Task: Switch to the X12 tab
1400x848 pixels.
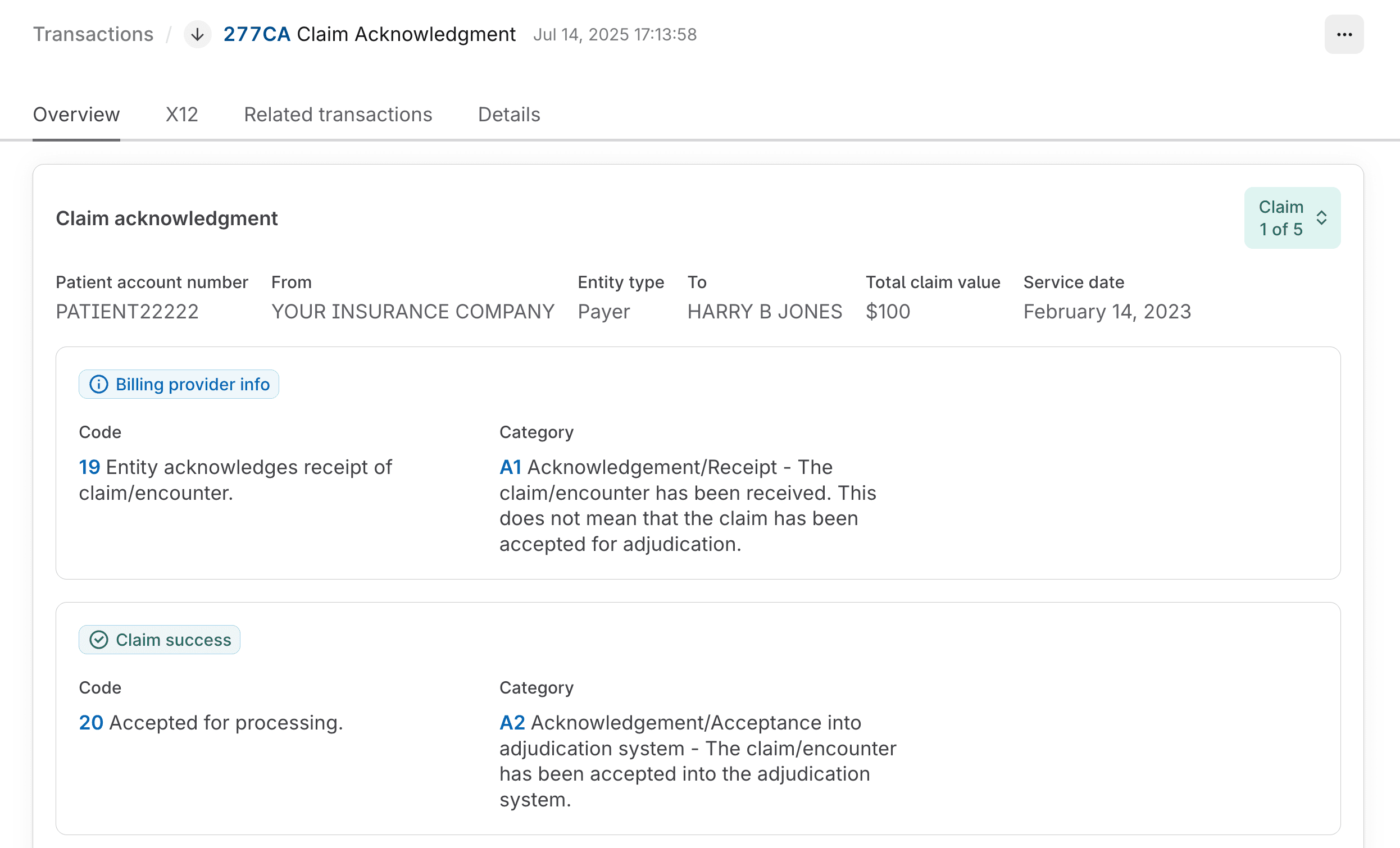Action: [182, 115]
